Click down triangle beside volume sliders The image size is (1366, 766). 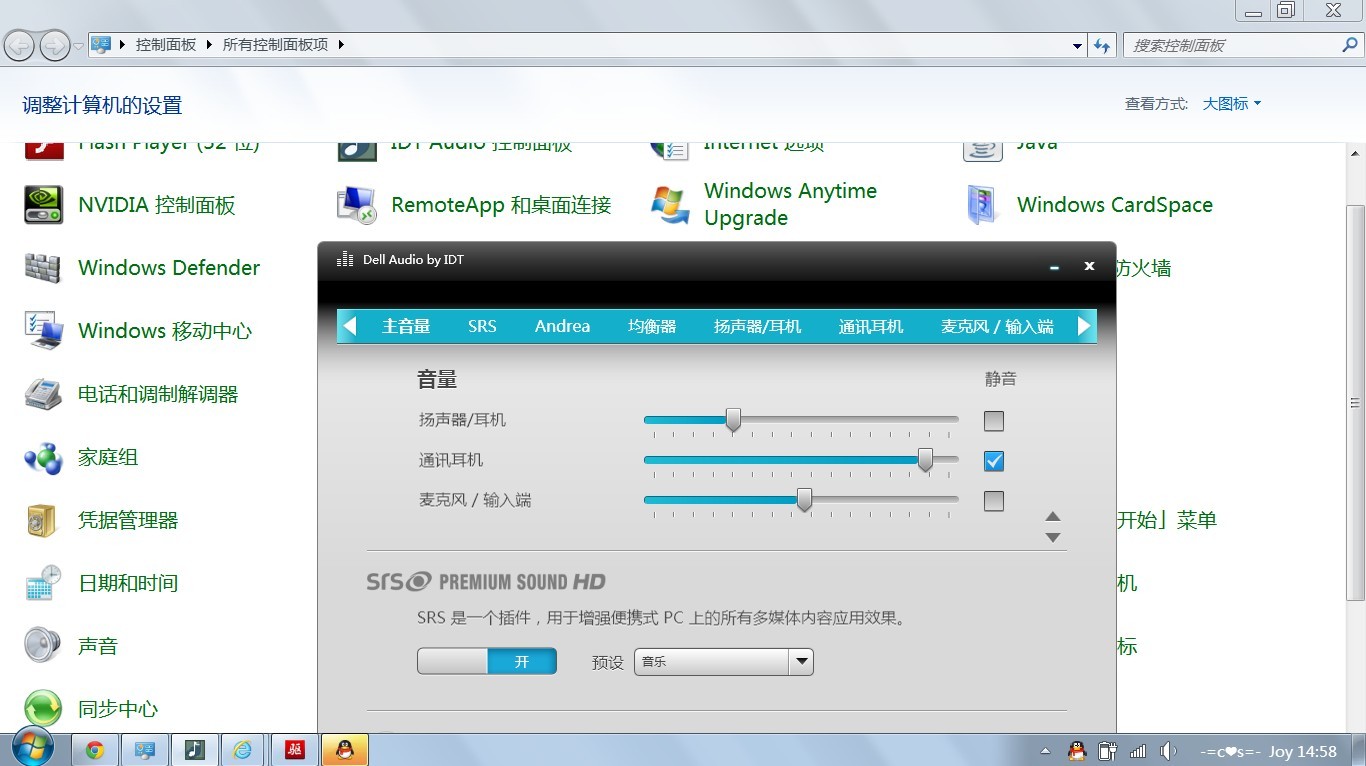point(1052,537)
